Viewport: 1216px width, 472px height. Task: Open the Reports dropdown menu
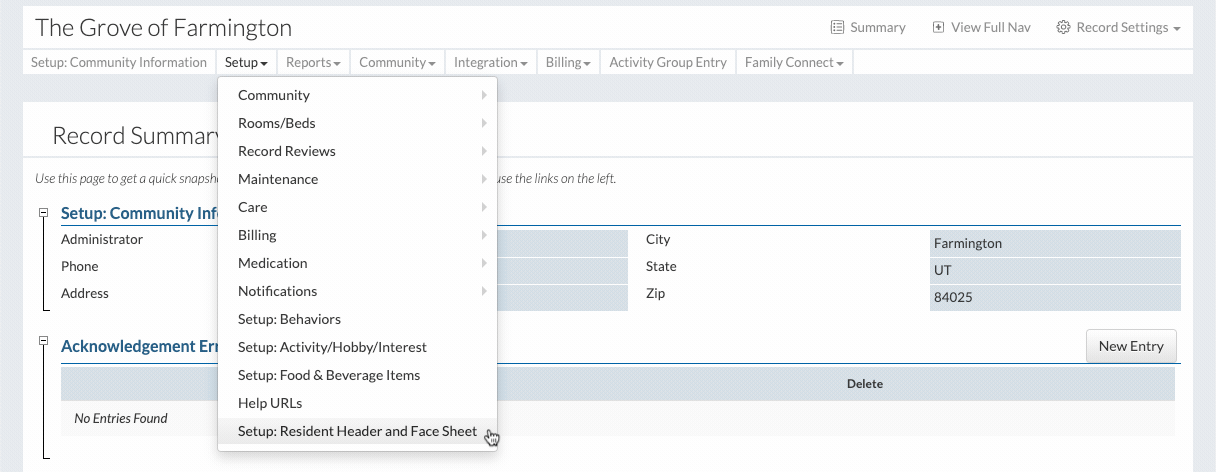pyautogui.click(x=313, y=62)
